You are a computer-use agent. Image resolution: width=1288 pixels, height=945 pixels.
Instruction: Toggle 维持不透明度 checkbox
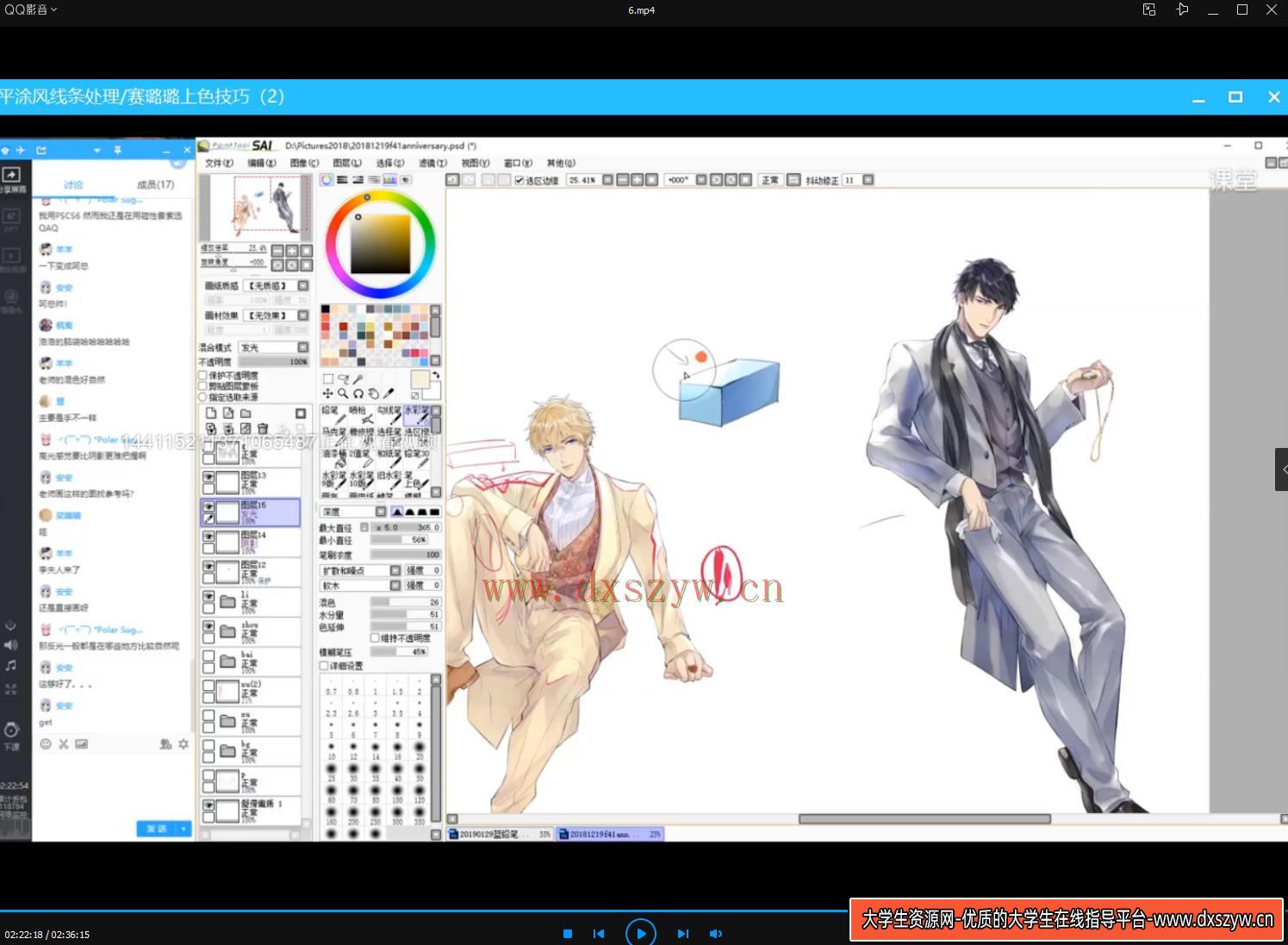coord(375,637)
